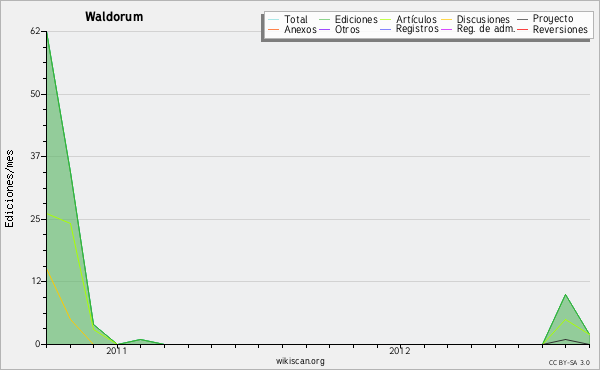Screen dimensions: 600x370
Task: Click the CC BY-SA 3.0 license text
Action: click(569, 362)
